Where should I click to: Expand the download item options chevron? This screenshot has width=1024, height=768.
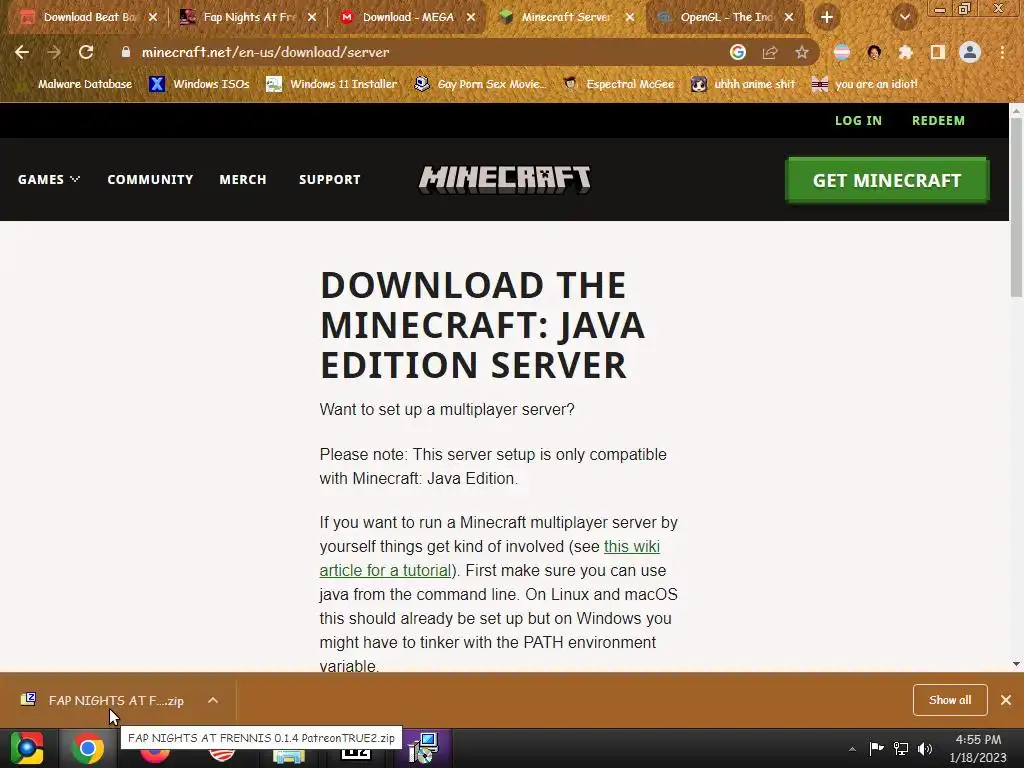(x=213, y=700)
